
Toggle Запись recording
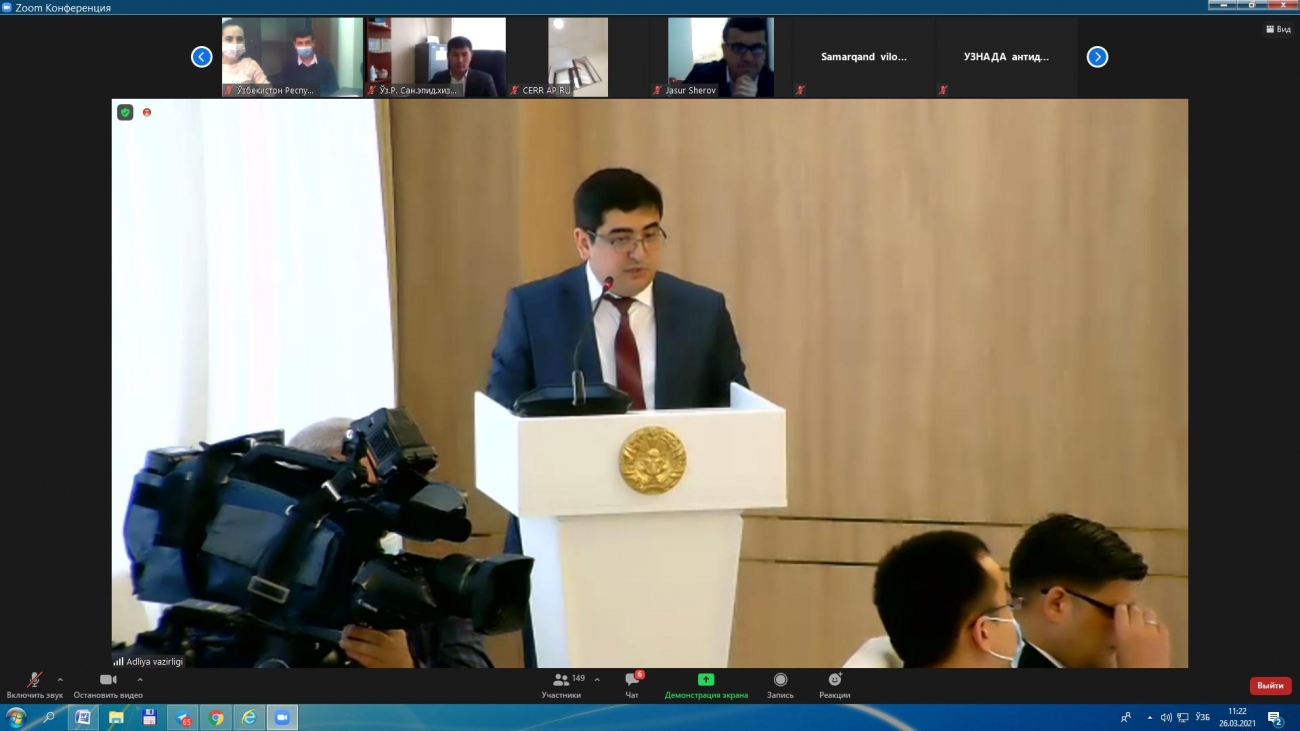780,684
